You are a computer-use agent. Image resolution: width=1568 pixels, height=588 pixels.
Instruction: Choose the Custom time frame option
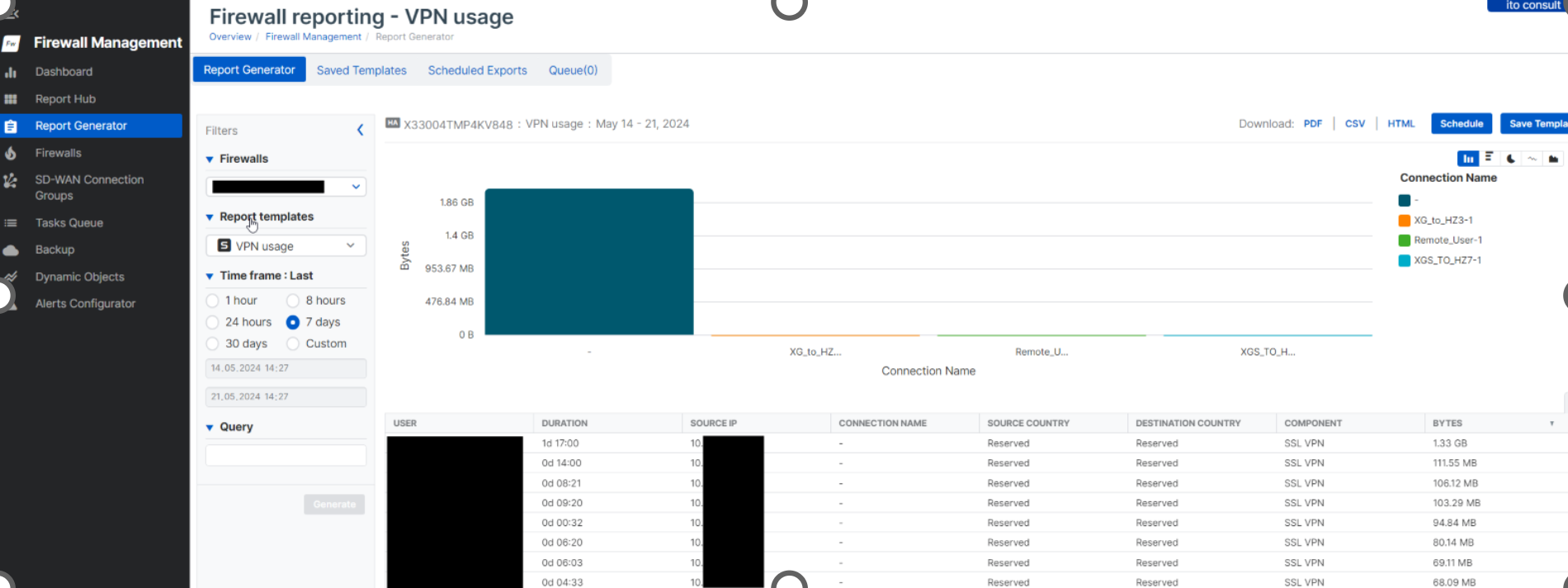click(293, 344)
